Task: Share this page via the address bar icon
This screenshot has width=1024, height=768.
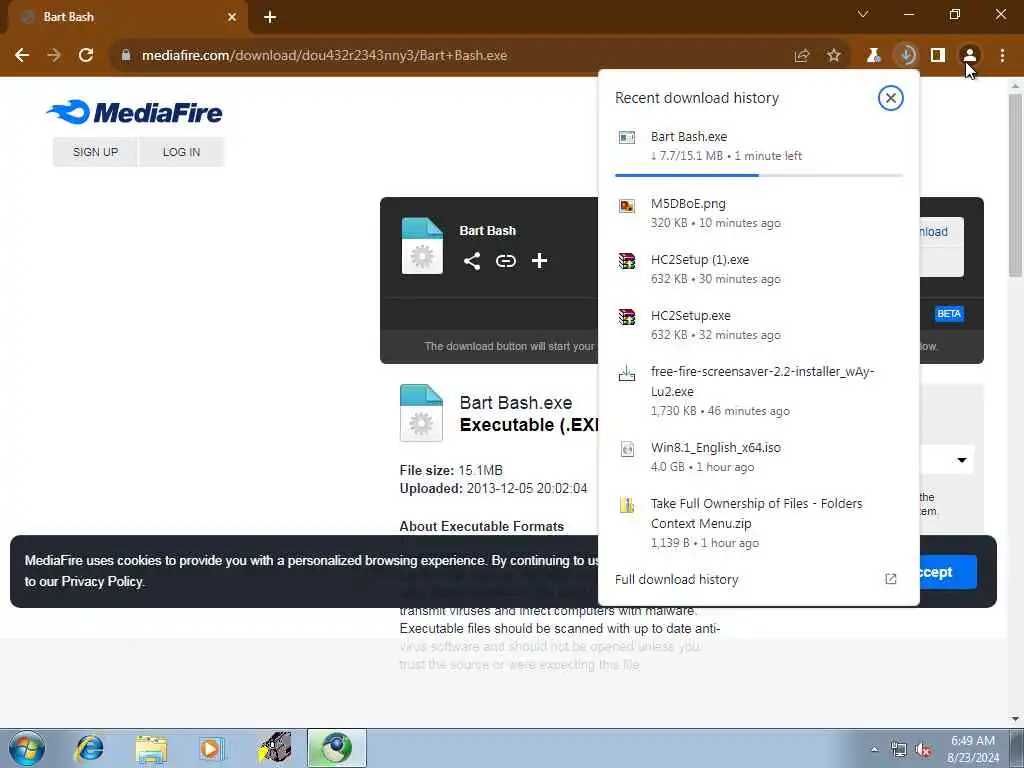Action: pos(802,56)
